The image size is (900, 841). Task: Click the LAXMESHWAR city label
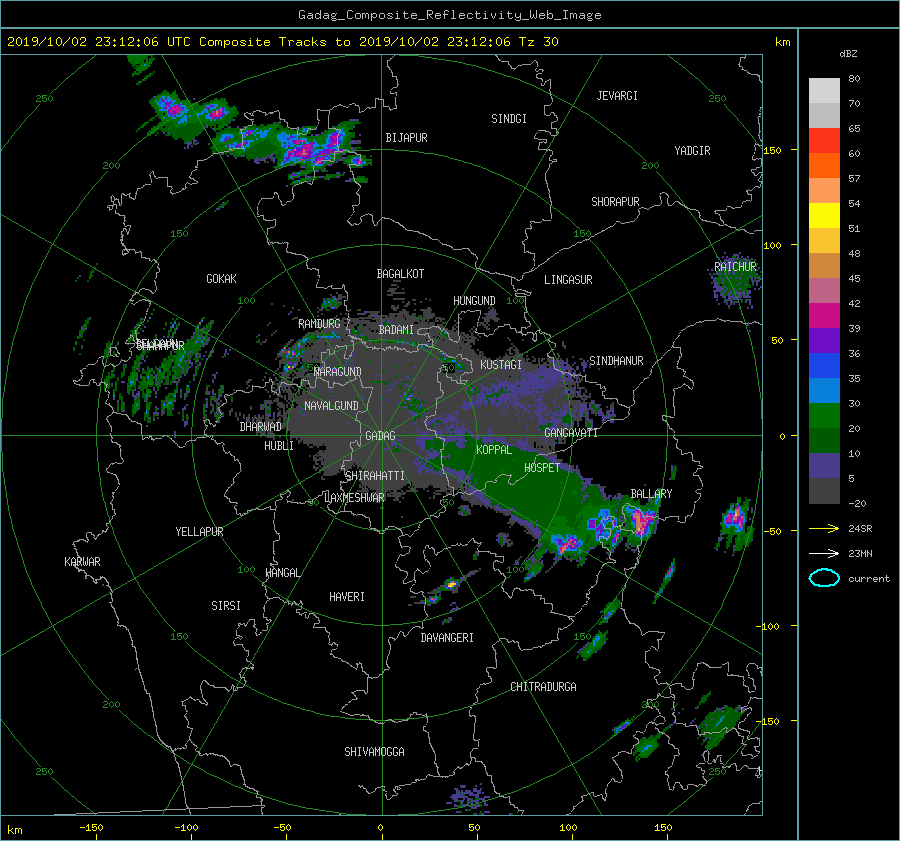354,498
